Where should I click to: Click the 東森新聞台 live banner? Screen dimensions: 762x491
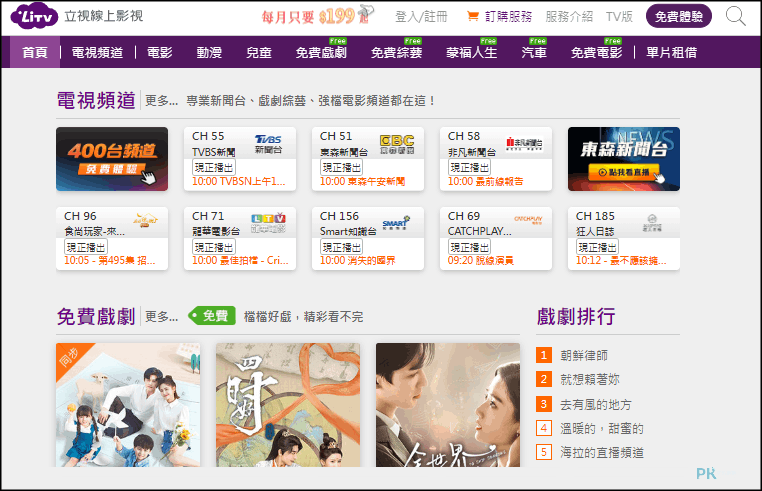point(623,159)
